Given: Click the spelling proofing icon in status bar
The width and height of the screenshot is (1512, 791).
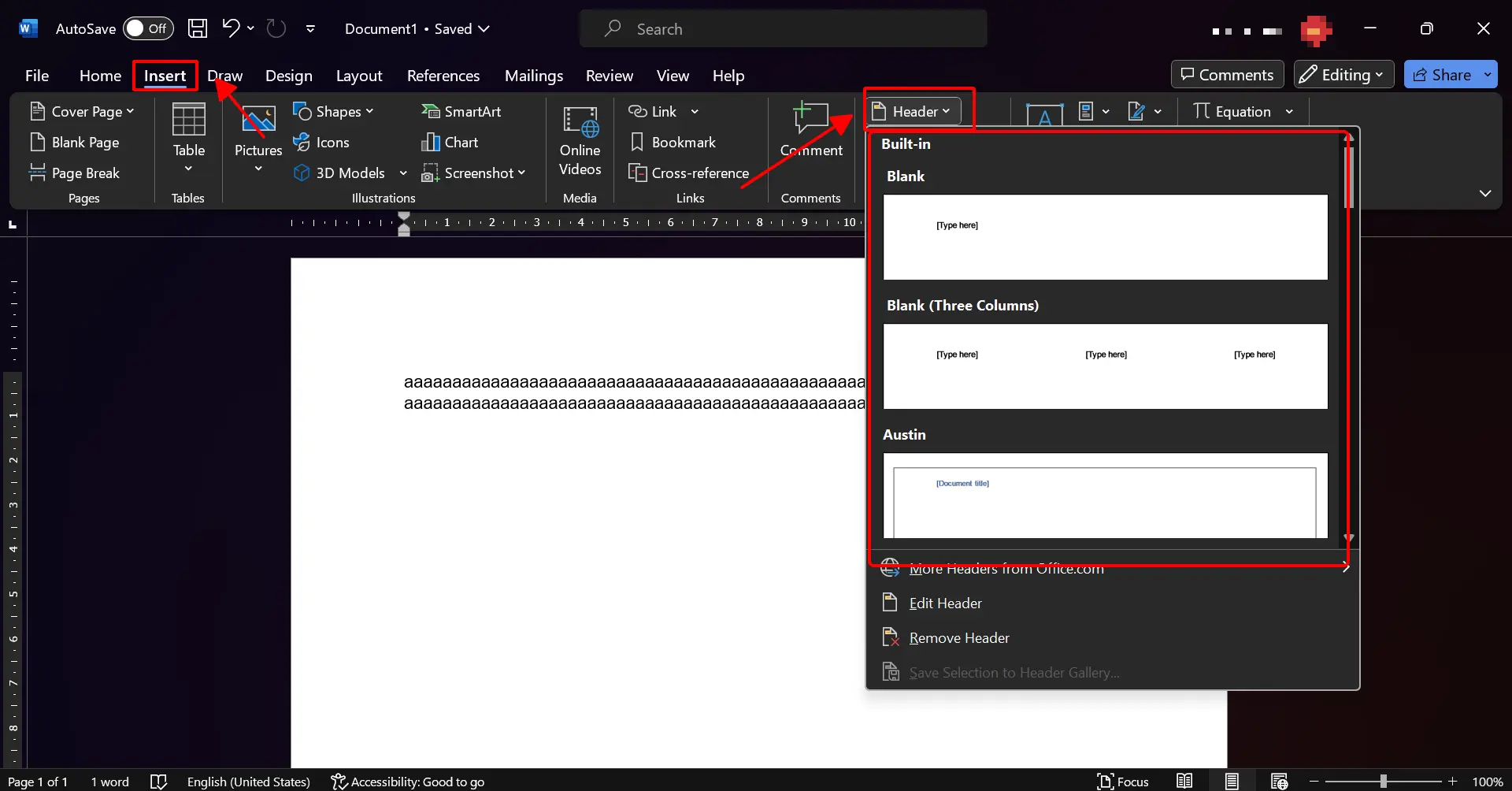Looking at the screenshot, I should 159,781.
